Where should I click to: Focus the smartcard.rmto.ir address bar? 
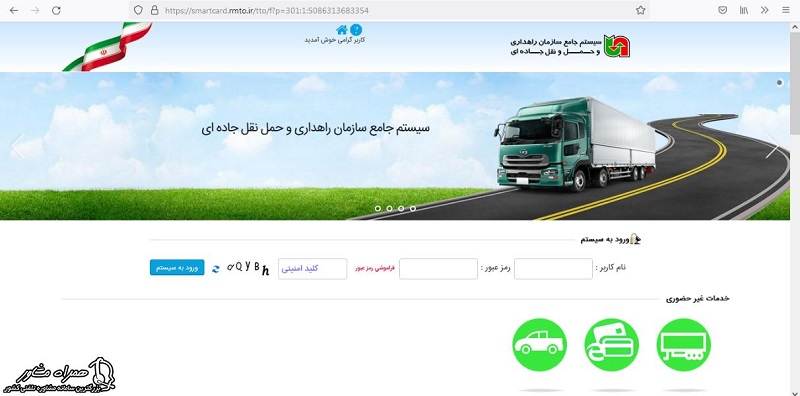point(388,10)
